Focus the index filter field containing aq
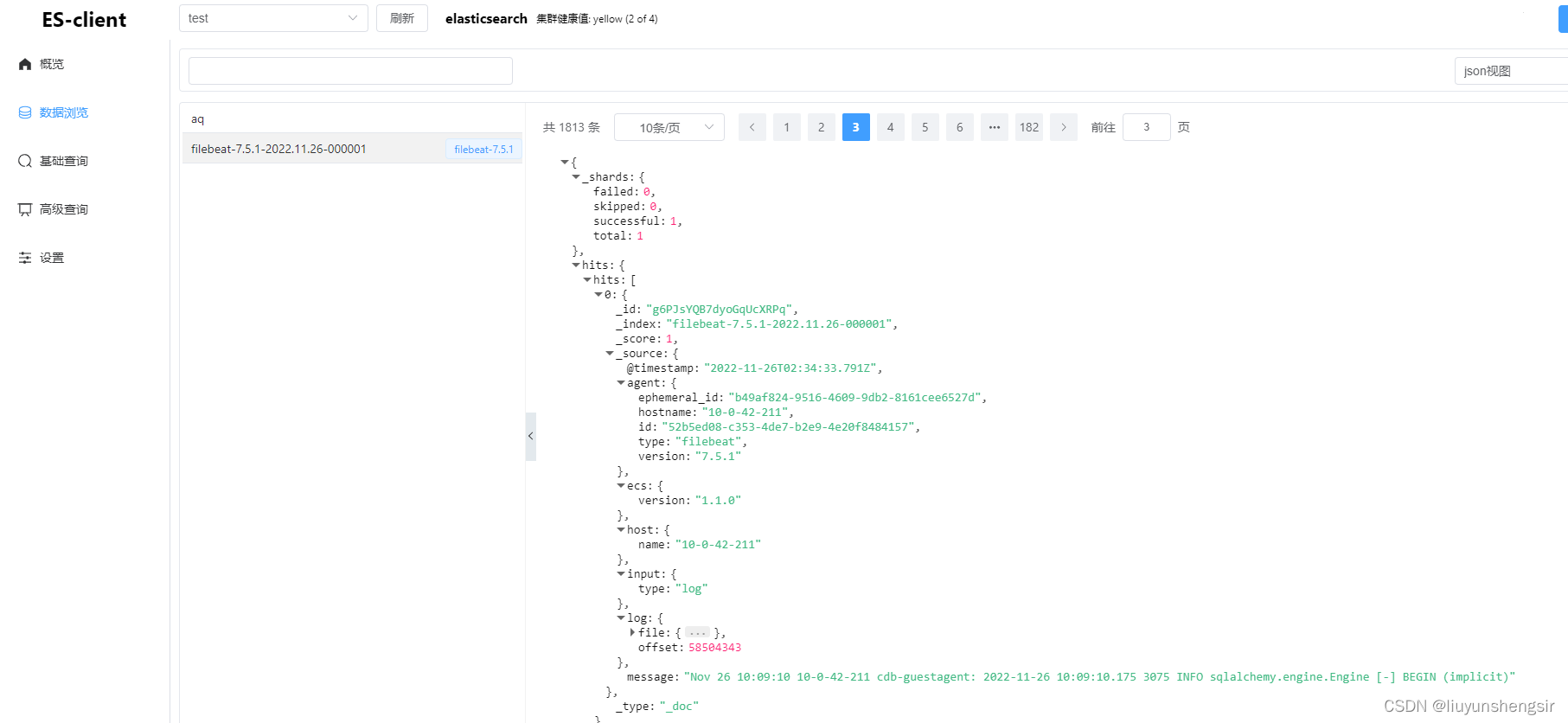Viewport: 1568px width, 723px height. click(352, 119)
